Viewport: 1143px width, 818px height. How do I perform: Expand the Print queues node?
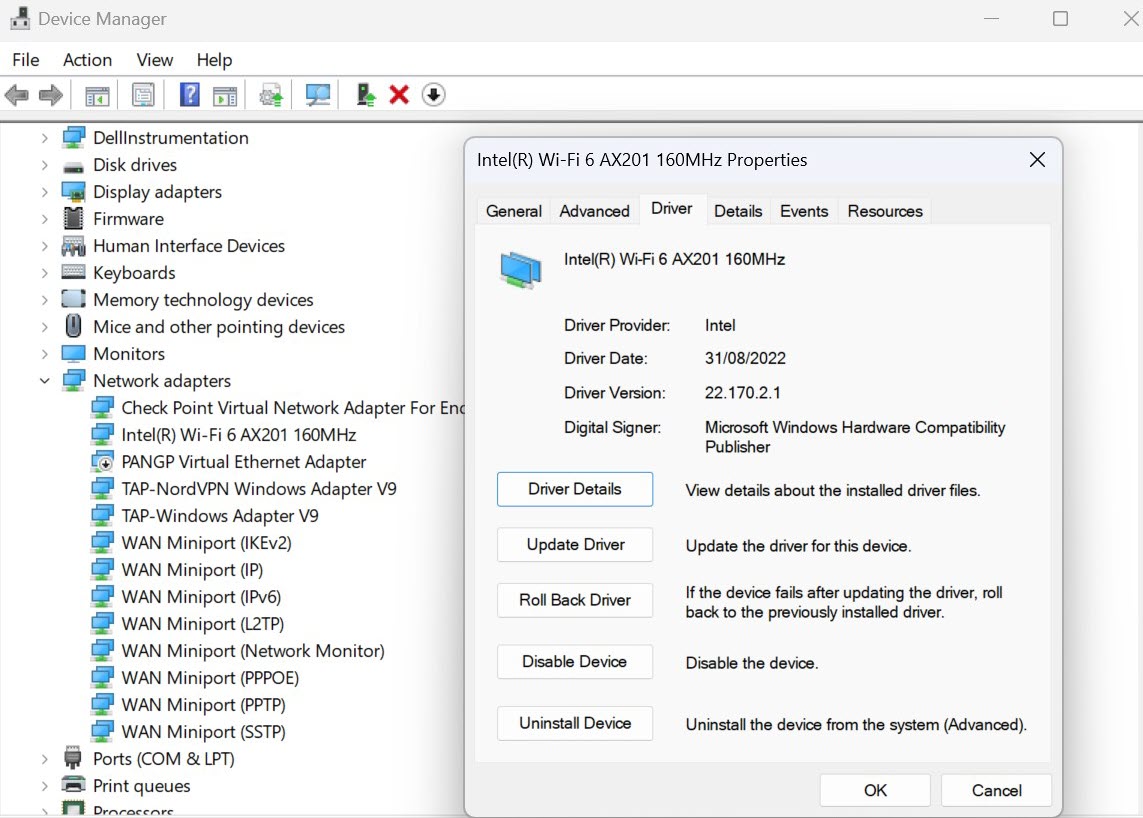pyautogui.click(x=44, y=786)
